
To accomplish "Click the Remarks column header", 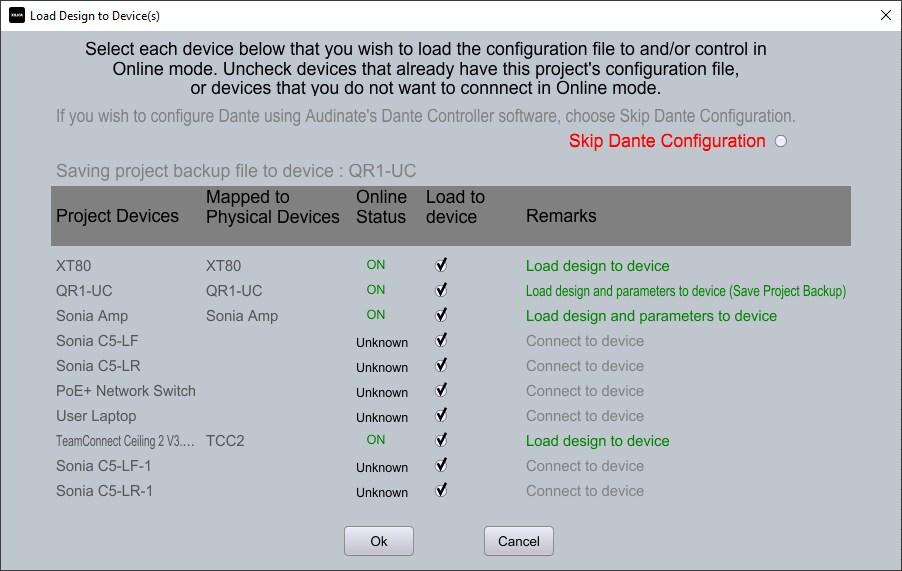I will click(x=561, y=216).
